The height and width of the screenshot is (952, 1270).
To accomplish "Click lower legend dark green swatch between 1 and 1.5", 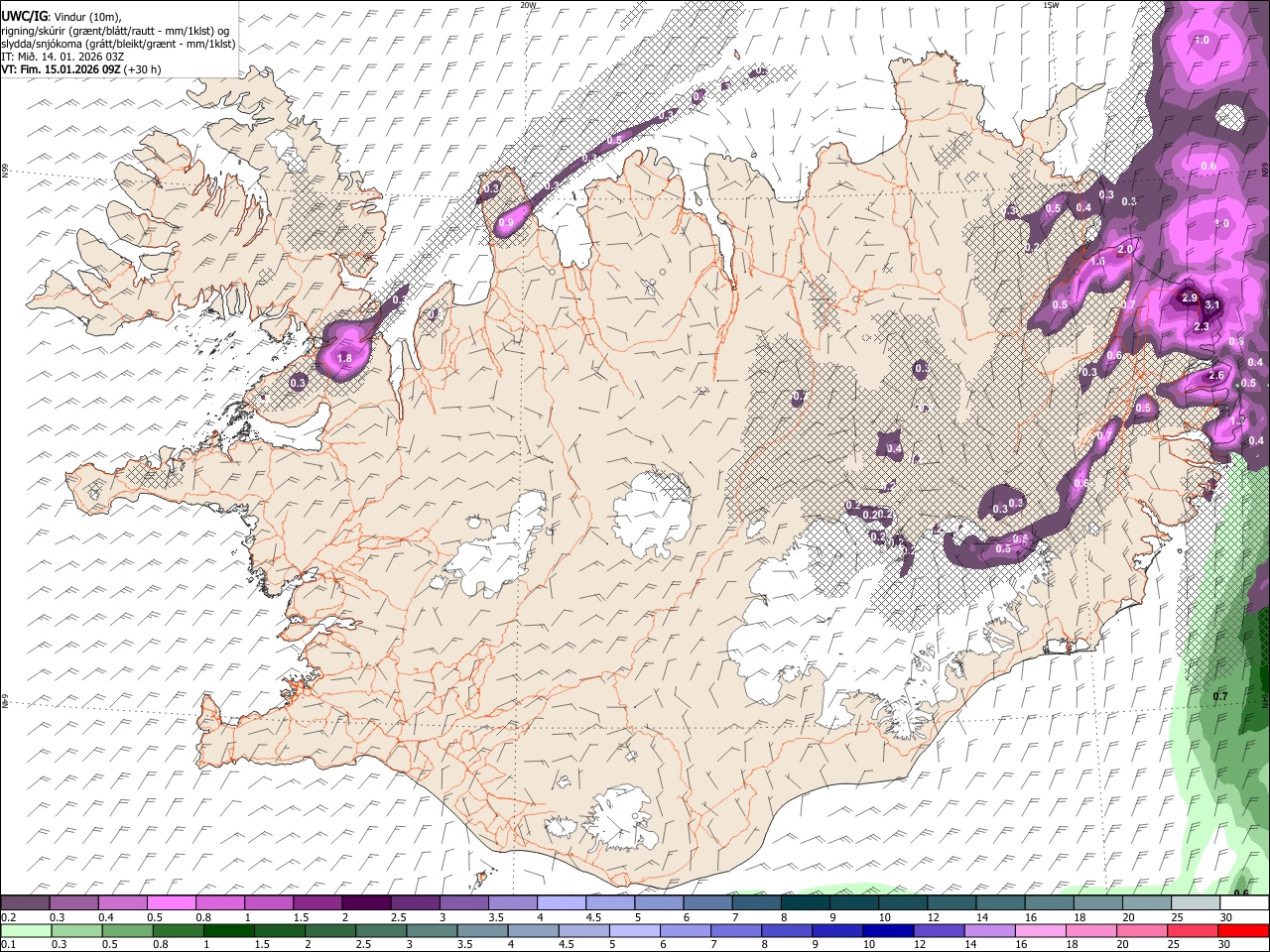I will click(x=228, y=931).
